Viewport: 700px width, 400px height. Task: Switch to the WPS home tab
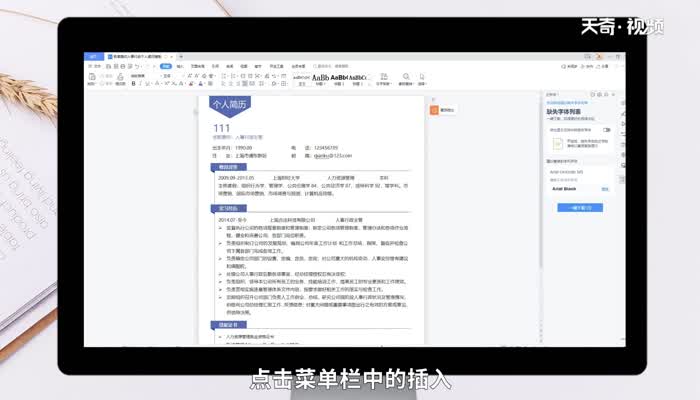(93, 57)
